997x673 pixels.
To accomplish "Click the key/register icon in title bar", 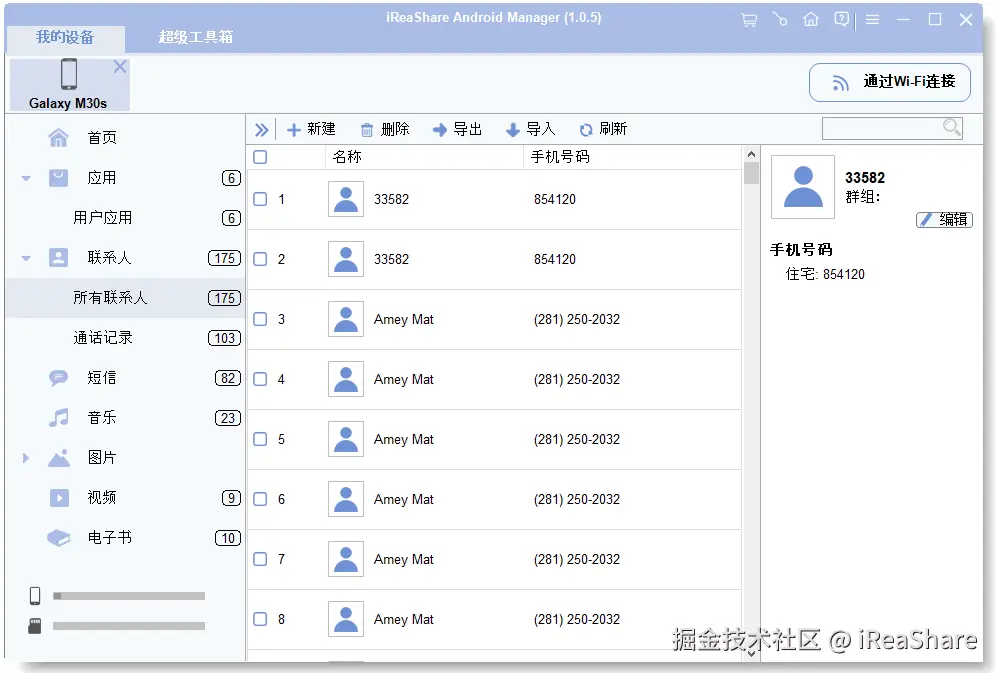I will (x=780, y=20).
